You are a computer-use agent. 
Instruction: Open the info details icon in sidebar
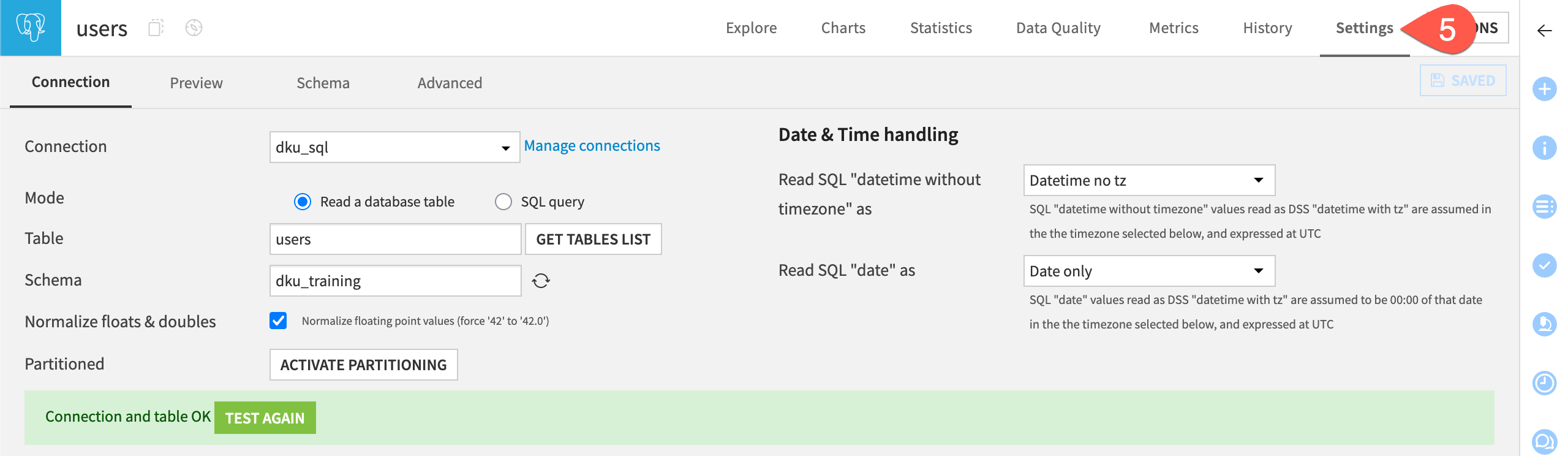tap(1544, 148)
